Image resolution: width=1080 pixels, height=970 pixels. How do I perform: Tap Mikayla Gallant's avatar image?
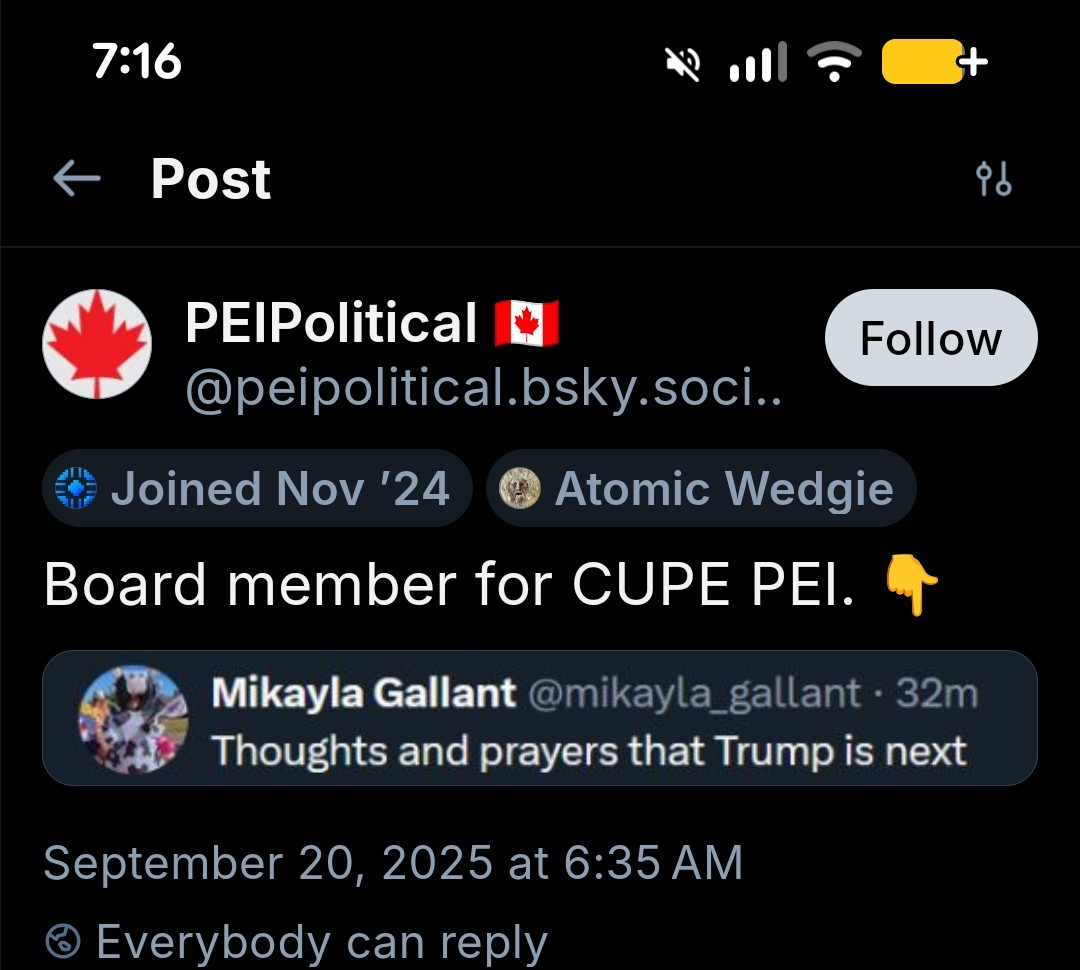(133, 720)
